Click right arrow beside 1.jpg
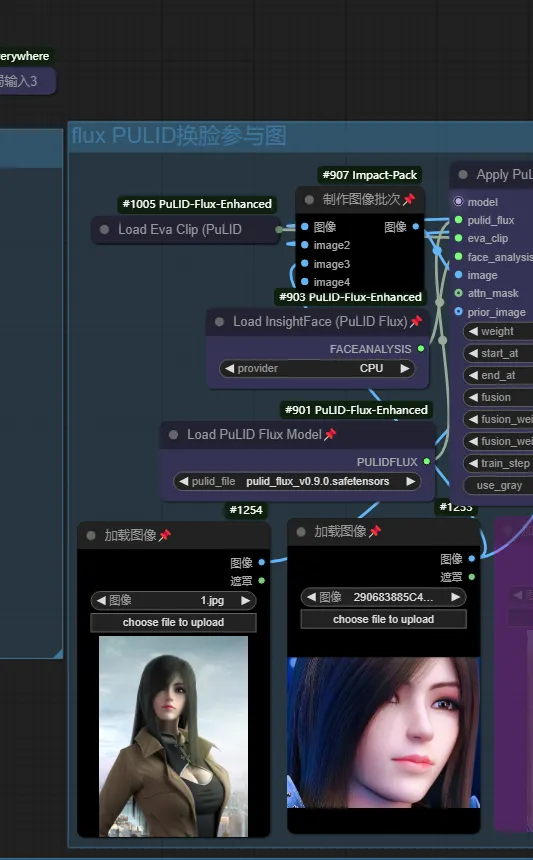This screenshot has height=860, width=533. (246, 600)
